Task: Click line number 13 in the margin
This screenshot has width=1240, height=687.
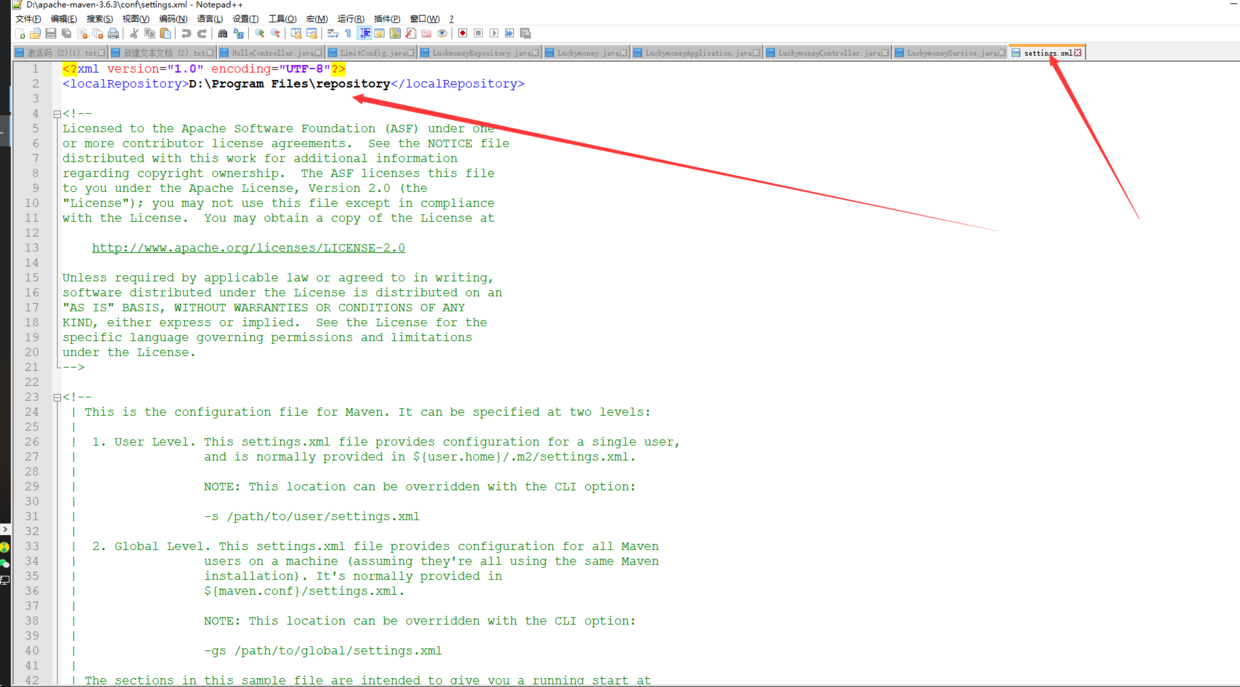Action: 32,248
